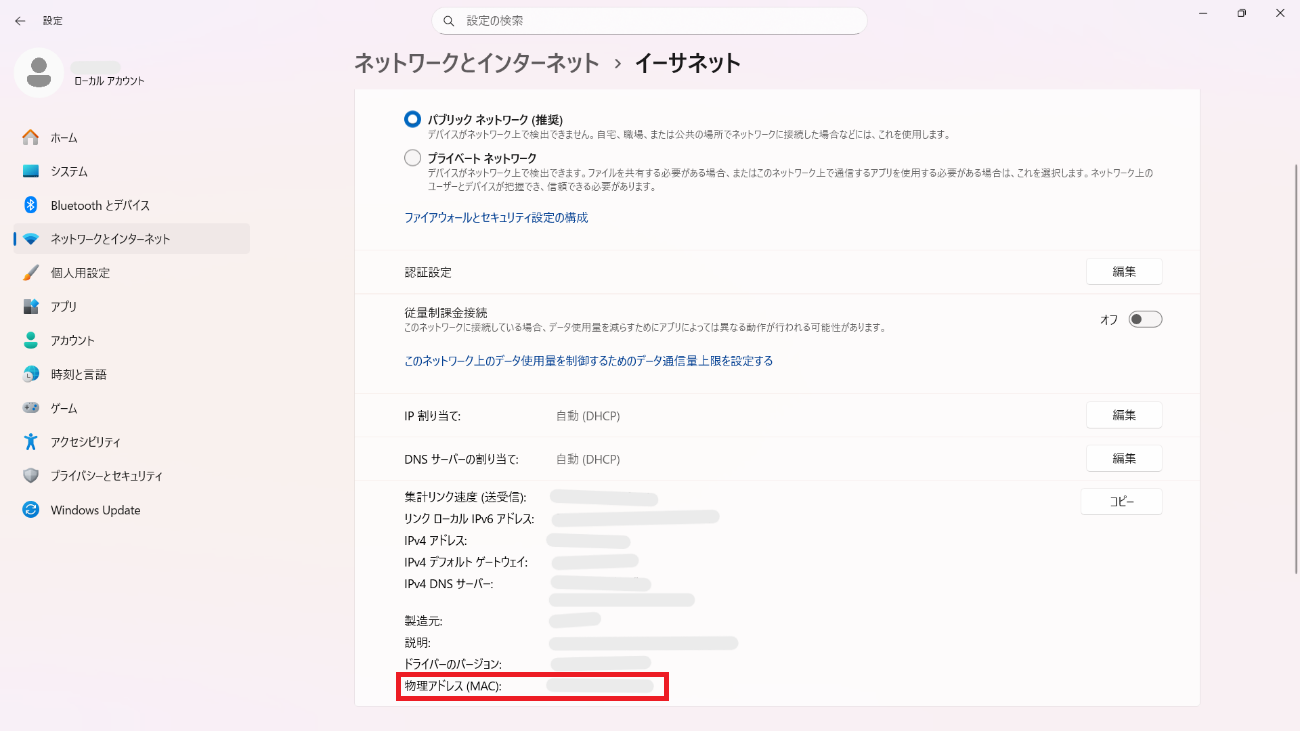Go to プライバシーとセキュリティ section
The height and width of the screenshot is (731, 1300).
106,476
